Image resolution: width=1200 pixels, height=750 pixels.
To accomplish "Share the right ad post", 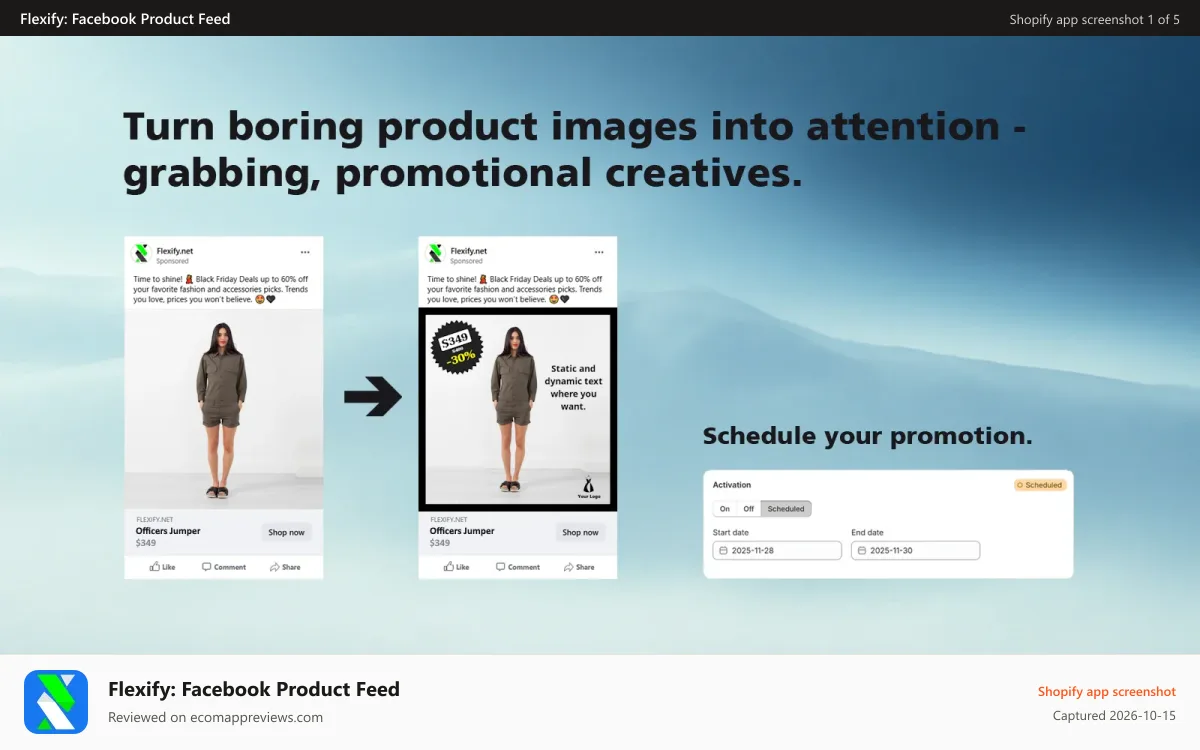I will point(579,567).
